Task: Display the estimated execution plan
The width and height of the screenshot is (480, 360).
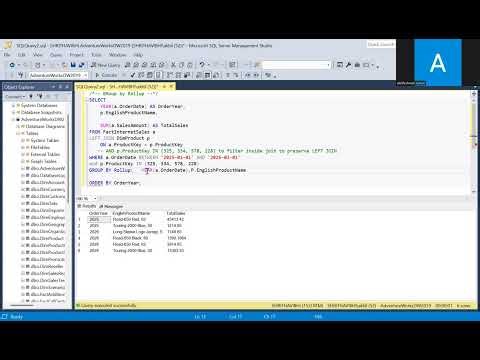Action: pyautogui.click(x=141, y=75)
